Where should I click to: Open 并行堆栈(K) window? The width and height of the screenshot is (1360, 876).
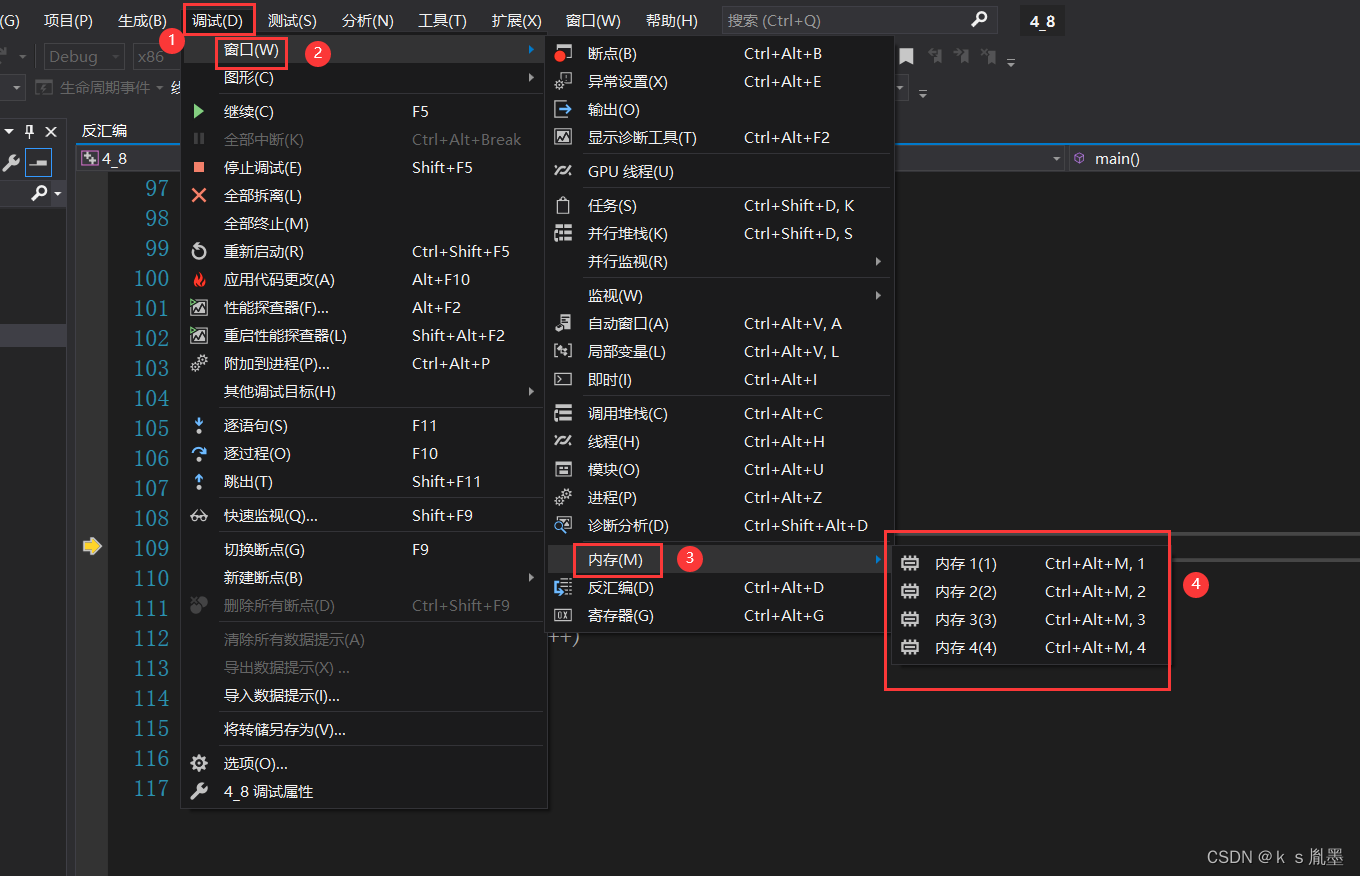coord(718,234)
